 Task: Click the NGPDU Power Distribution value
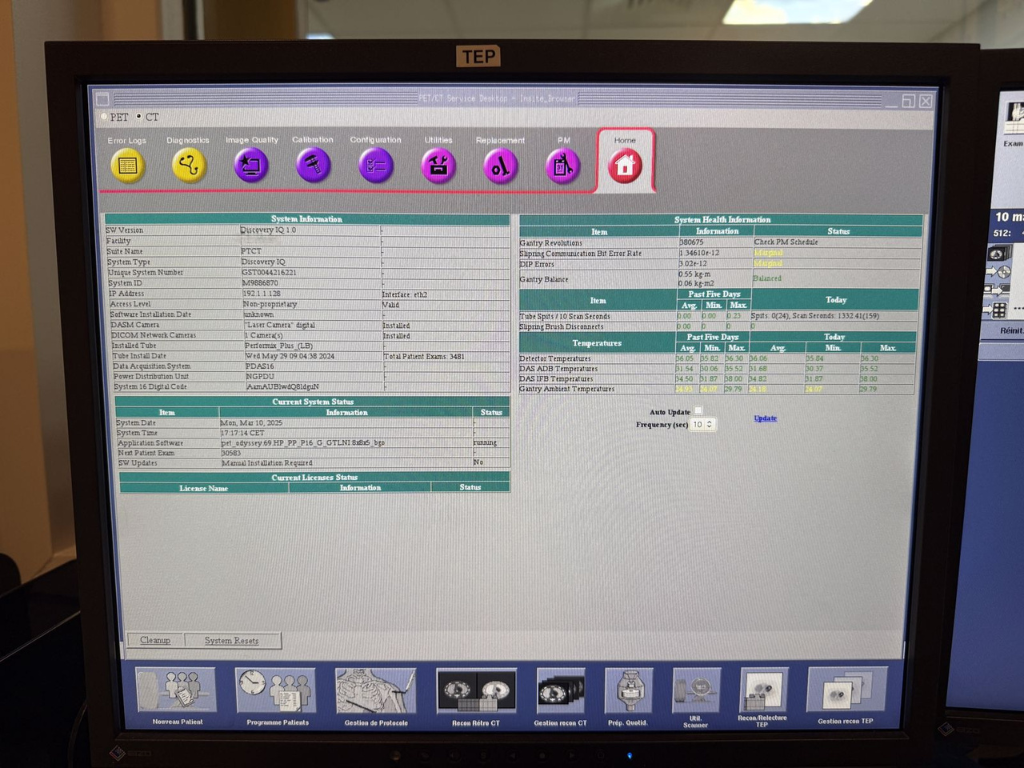[x=260, y=376]
